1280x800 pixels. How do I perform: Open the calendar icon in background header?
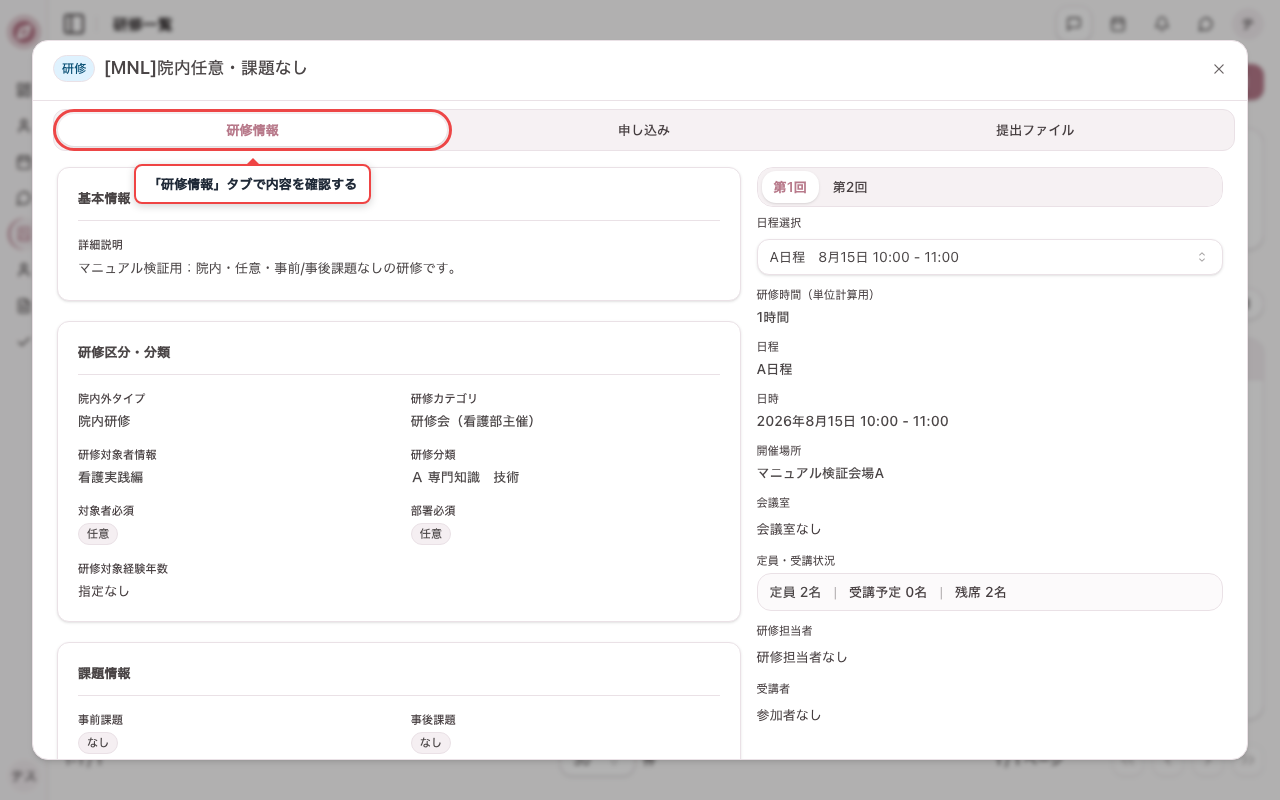pyautogui.click(x=1118, y=23)
